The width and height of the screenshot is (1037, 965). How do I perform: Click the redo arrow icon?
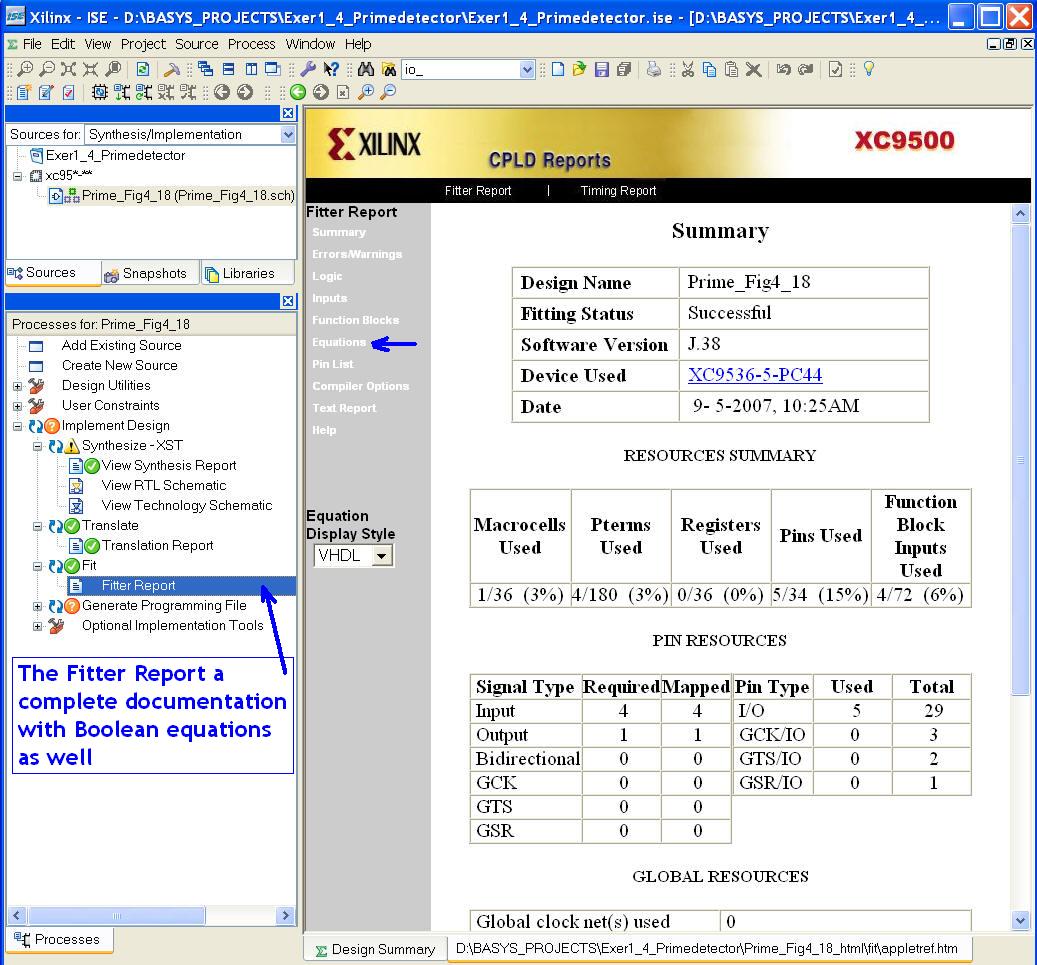806,69
